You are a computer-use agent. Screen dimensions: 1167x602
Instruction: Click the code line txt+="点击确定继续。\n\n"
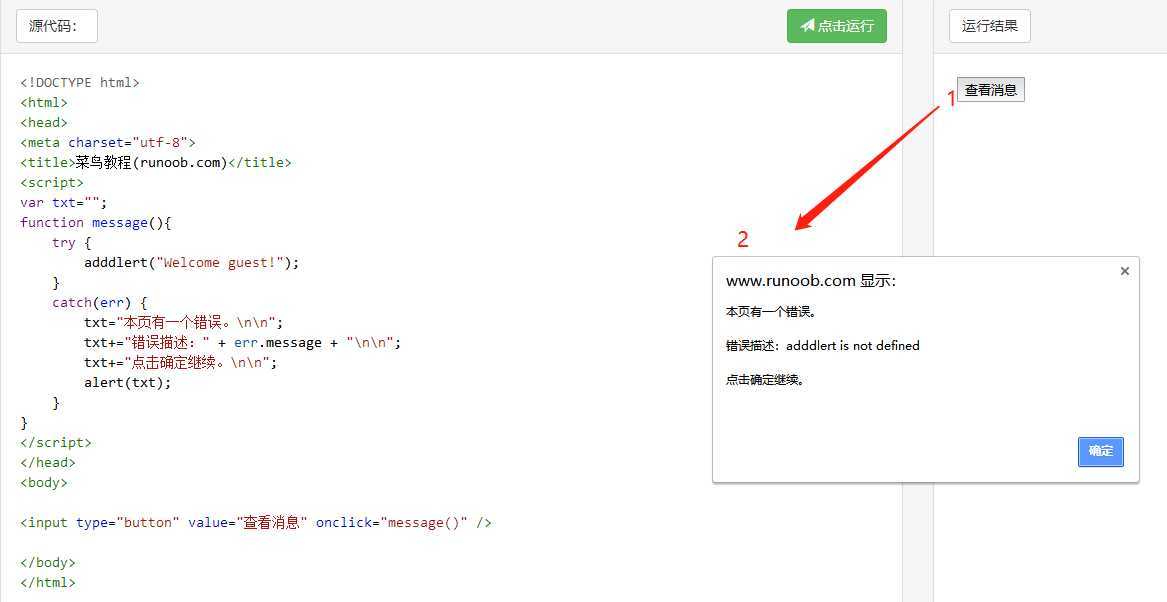point(181,362)
